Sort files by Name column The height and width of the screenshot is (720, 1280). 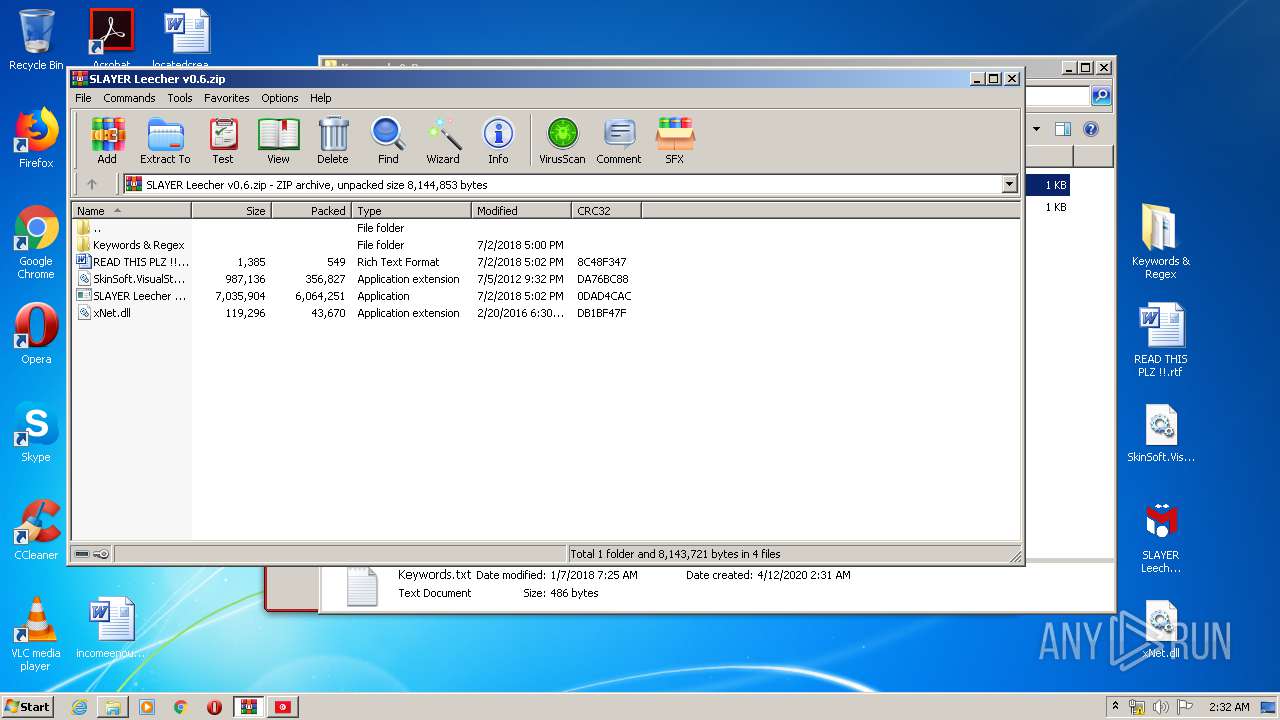tap(131, 211)
